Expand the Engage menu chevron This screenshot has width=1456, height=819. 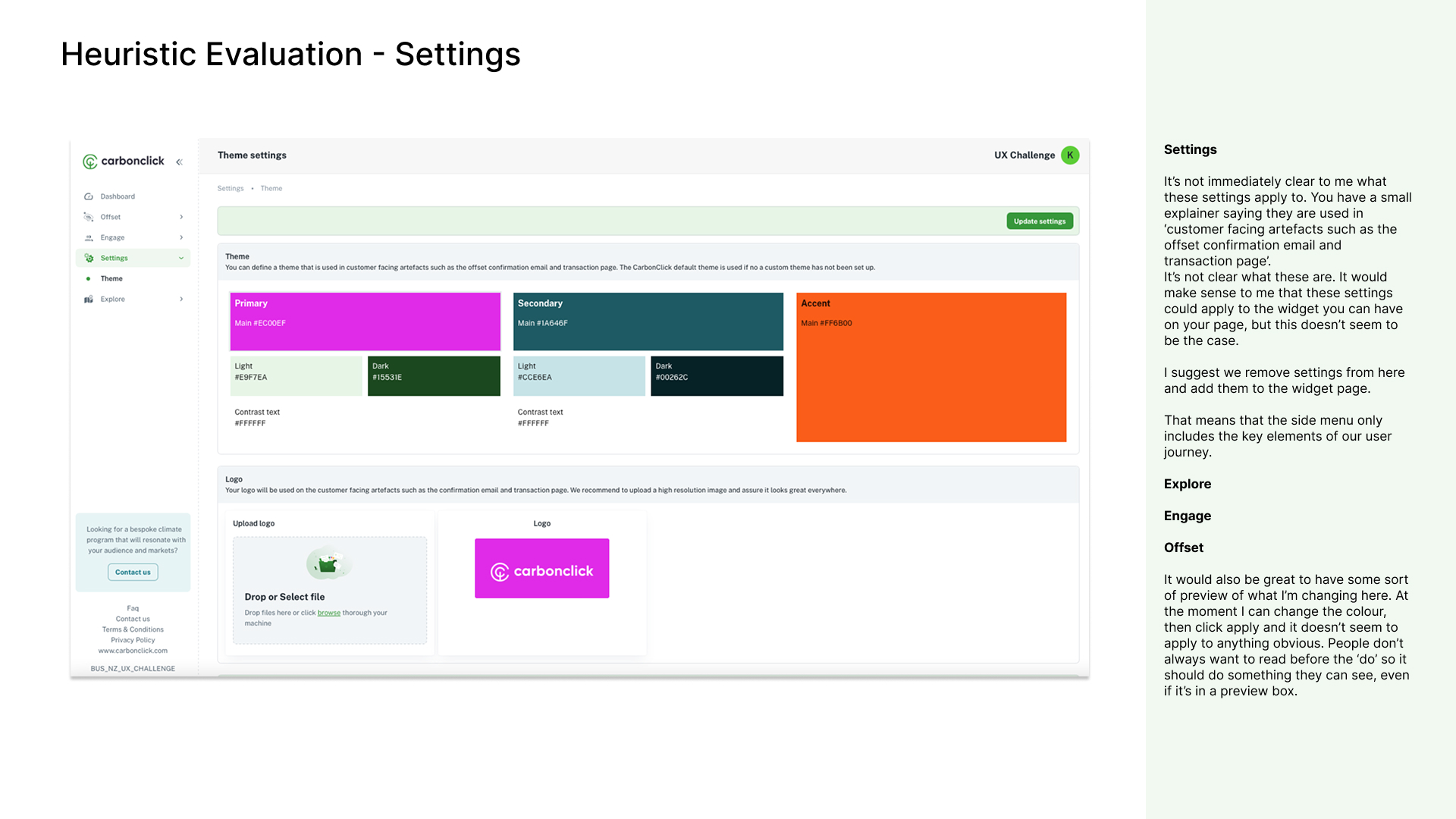click(x=181, y=237)
